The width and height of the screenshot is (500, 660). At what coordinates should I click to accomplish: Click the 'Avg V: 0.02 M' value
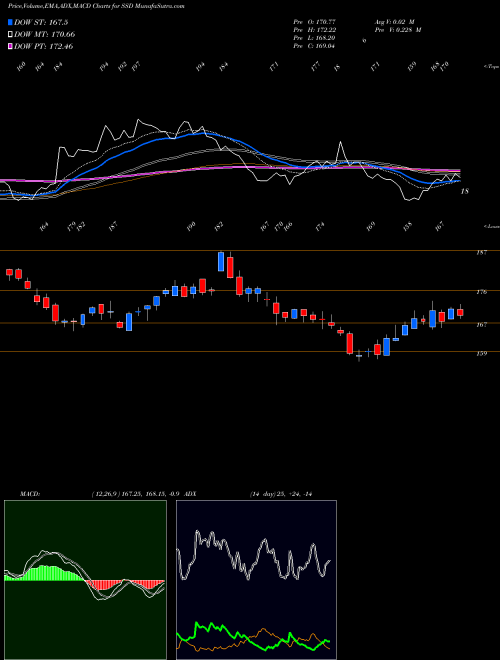coord(397,21)
